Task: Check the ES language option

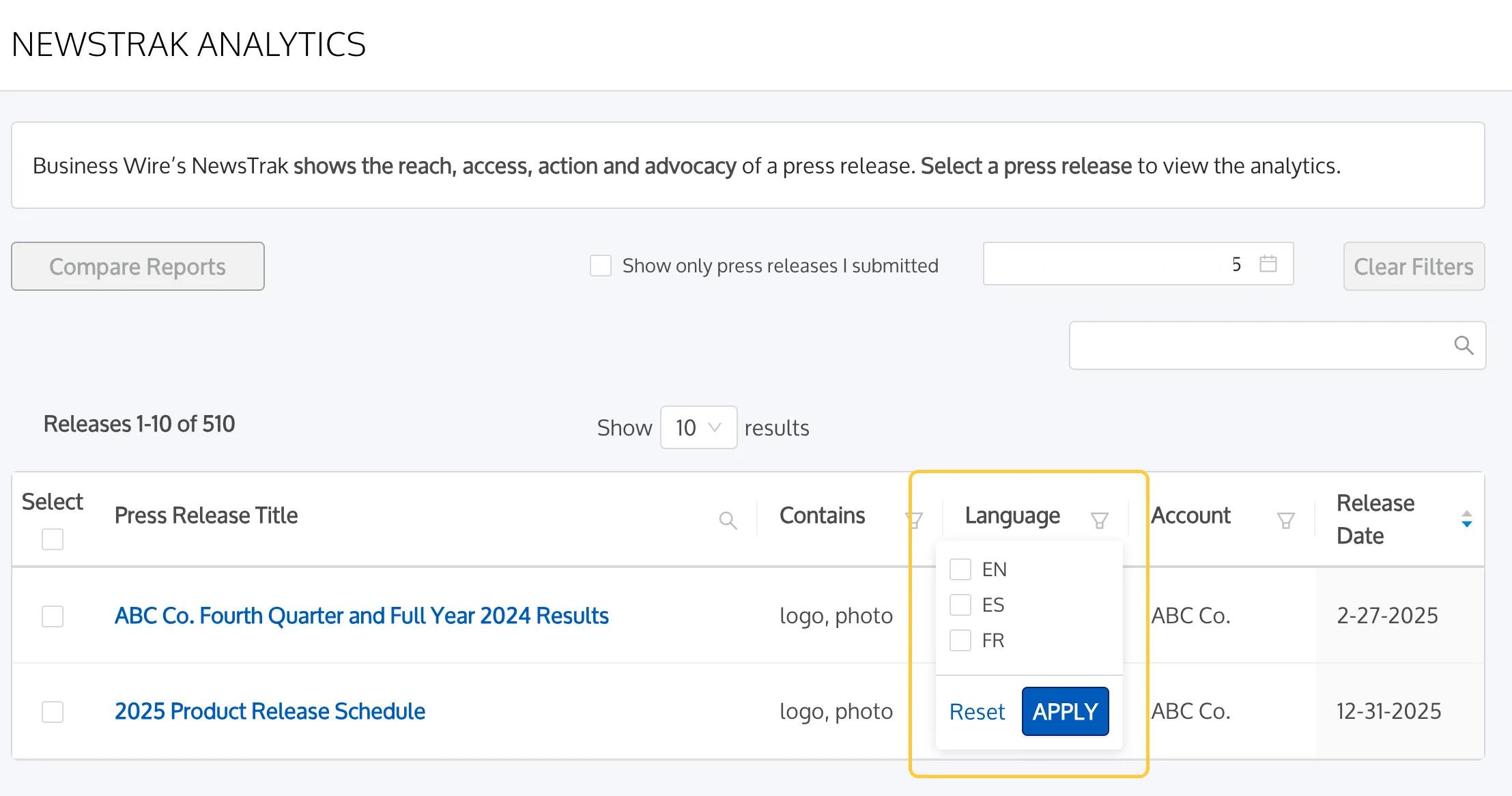Action: click(x=960, y=605)
